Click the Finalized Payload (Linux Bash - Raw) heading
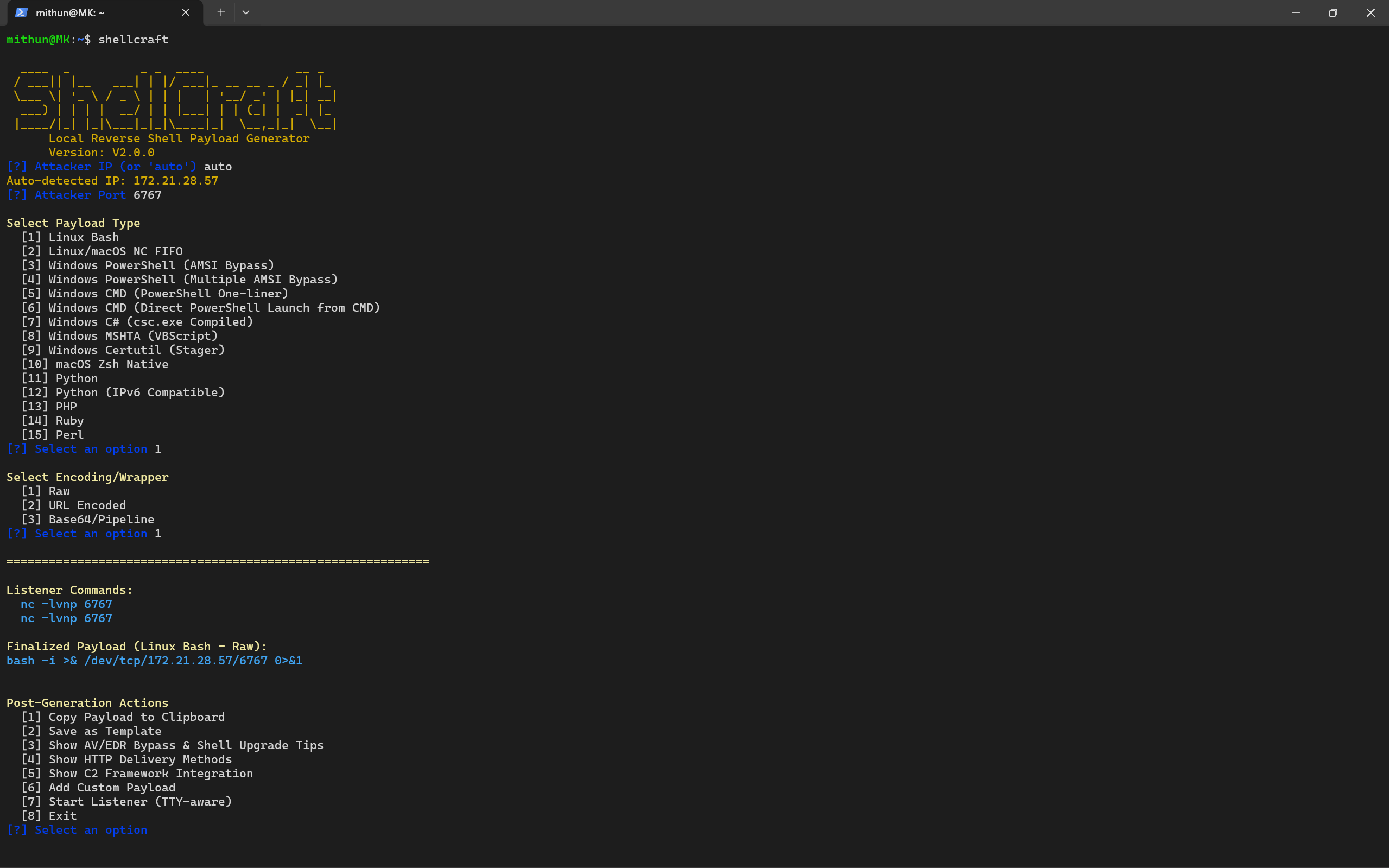This screenshot has height=868, width=1389. [137, 647]
